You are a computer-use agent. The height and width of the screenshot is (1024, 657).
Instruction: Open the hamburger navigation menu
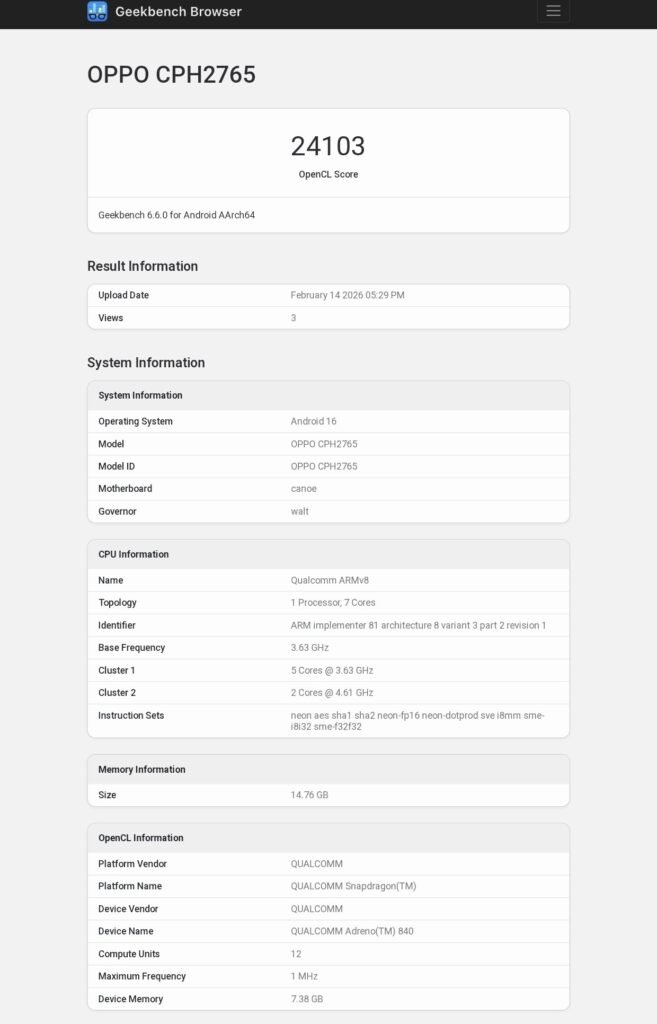click(x=553, y=12)
